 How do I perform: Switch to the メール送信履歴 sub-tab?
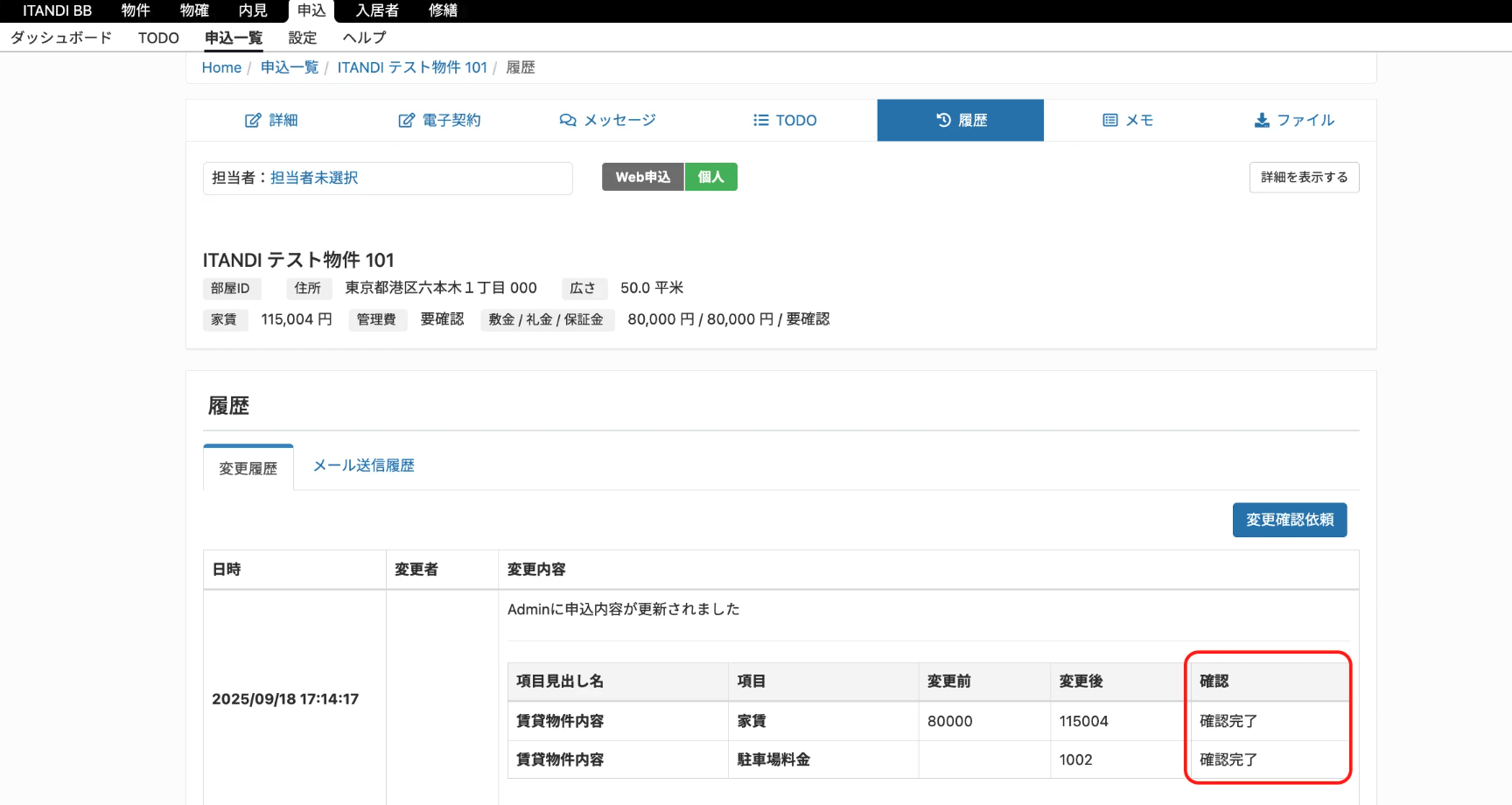pyautogui.click(x=364, y=465)
